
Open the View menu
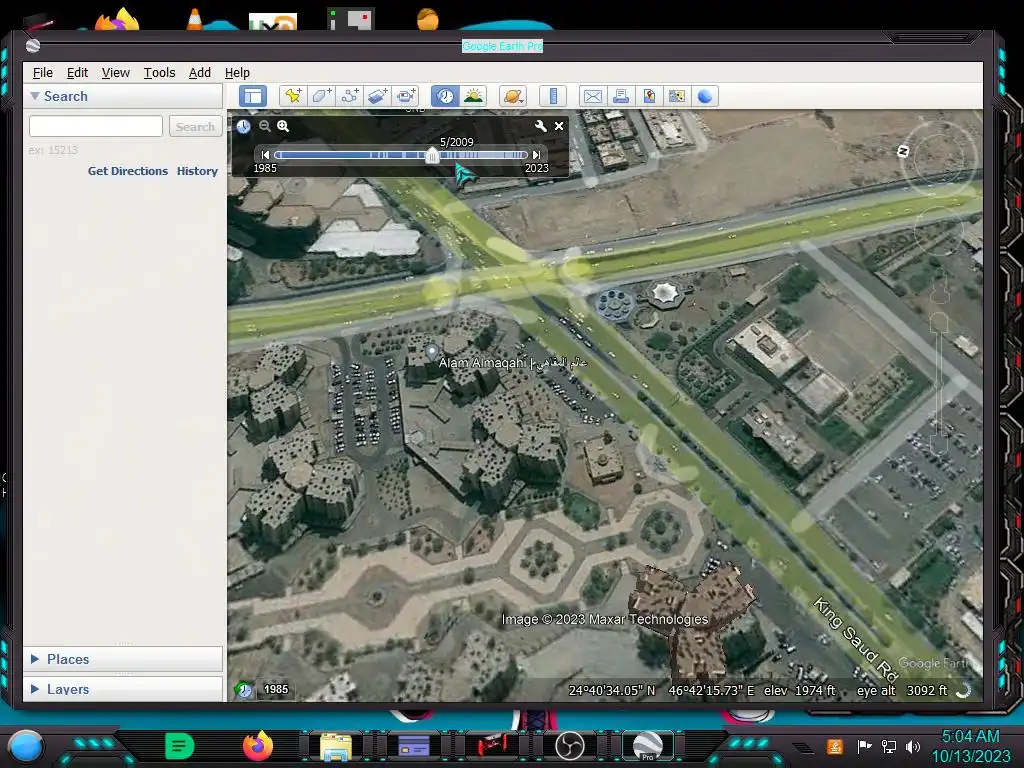(116, 72)
